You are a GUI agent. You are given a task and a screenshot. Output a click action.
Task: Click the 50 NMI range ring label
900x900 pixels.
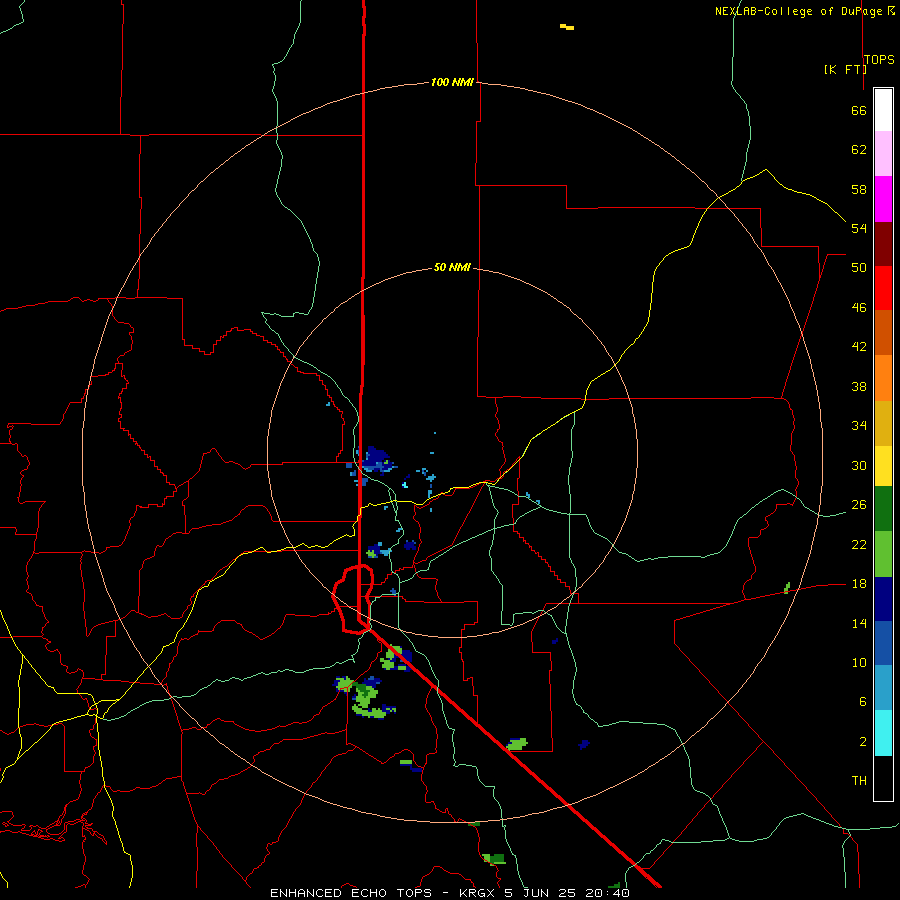(452, 267)
